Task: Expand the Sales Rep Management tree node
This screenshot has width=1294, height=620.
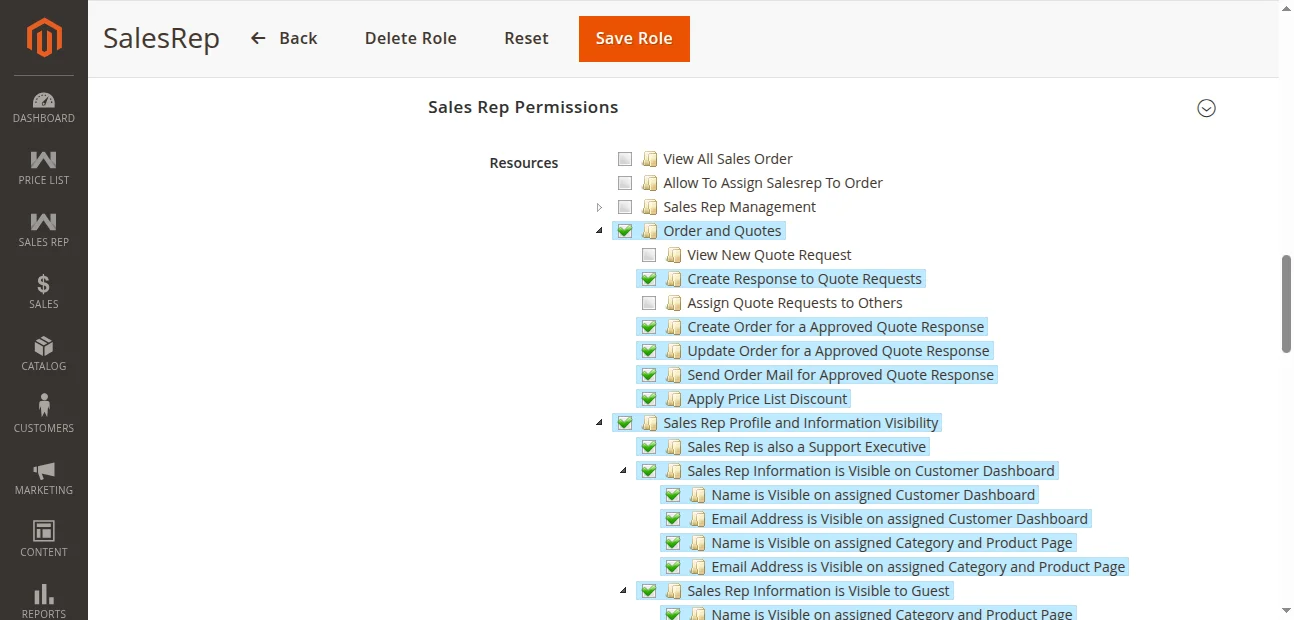Action: tap(600, 207)
